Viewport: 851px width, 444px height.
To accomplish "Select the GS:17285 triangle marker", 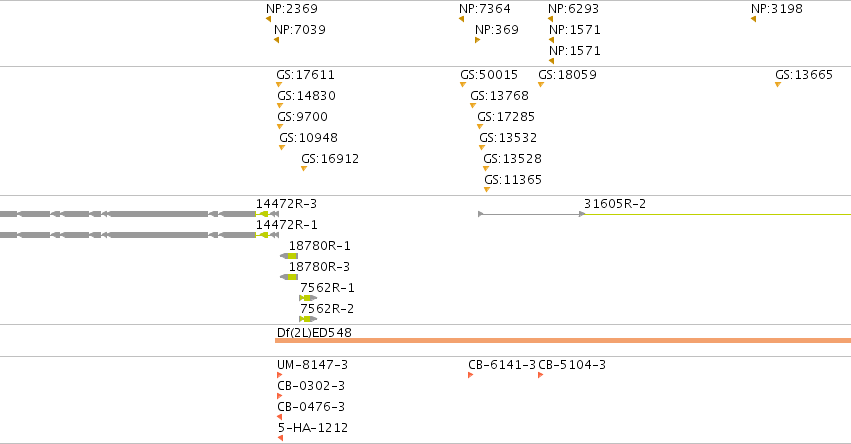I will coord(480,127).
